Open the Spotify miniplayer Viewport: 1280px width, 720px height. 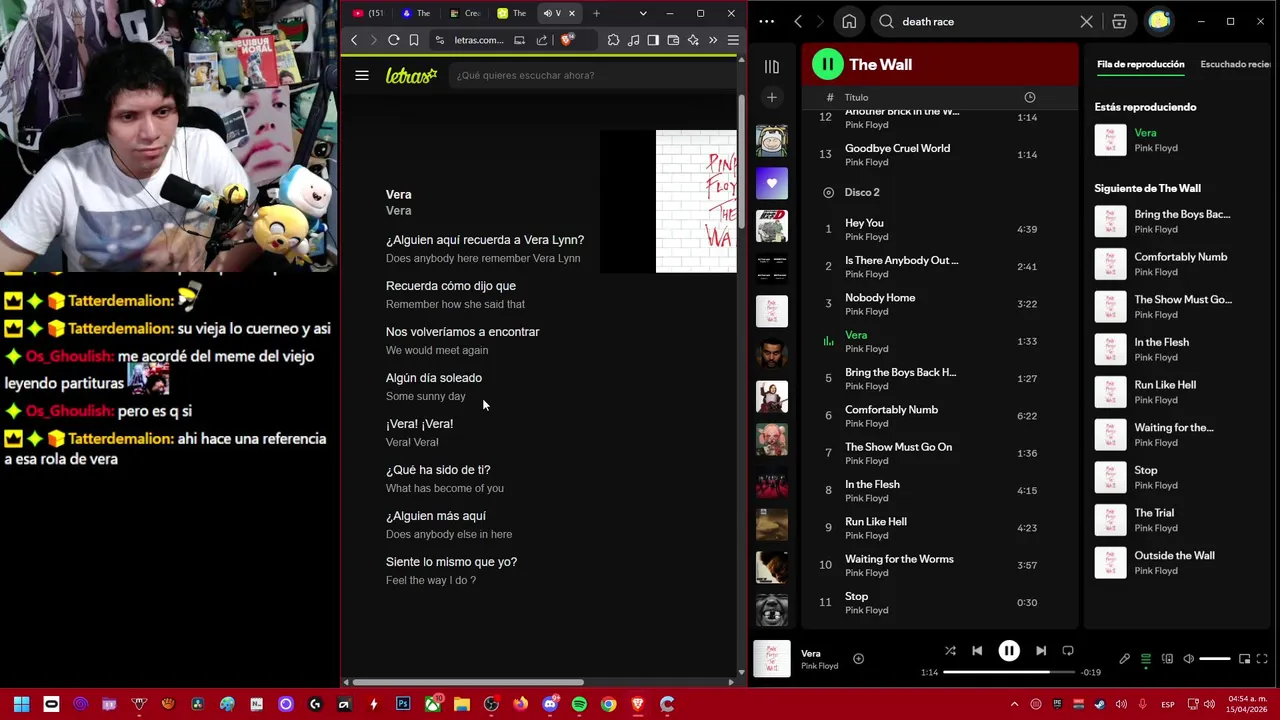tap(1244, 659)
